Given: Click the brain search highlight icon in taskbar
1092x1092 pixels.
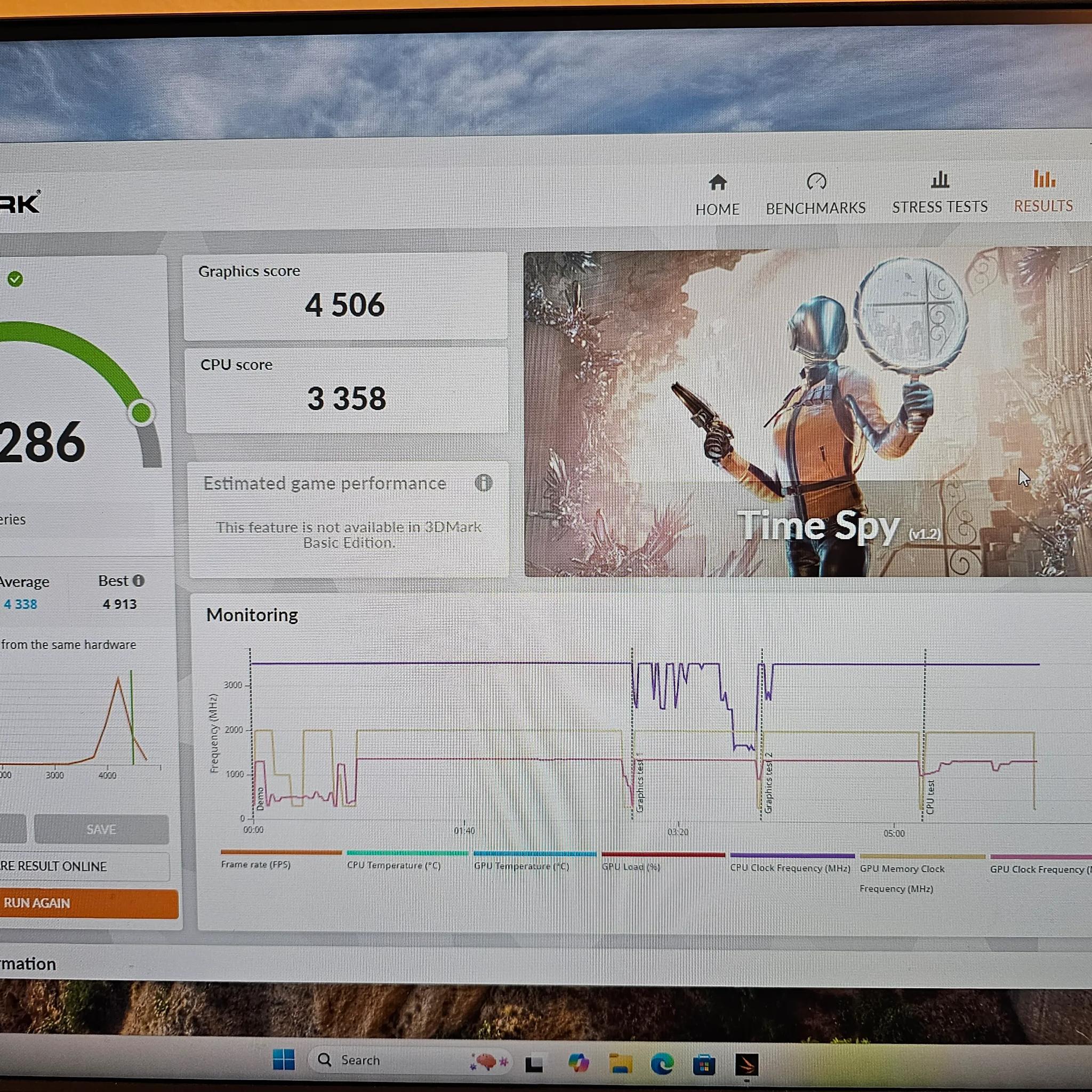Looking at the screenshot, I should (489, 1062).
